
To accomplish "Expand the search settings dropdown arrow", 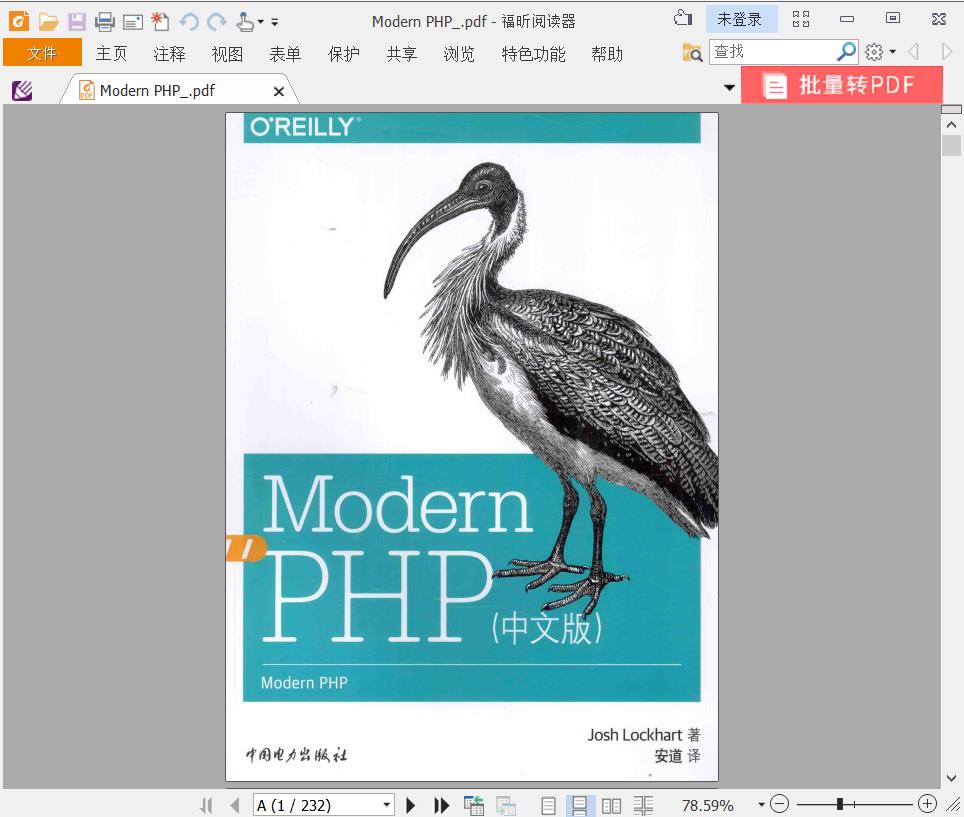I will tap(892, 52).
